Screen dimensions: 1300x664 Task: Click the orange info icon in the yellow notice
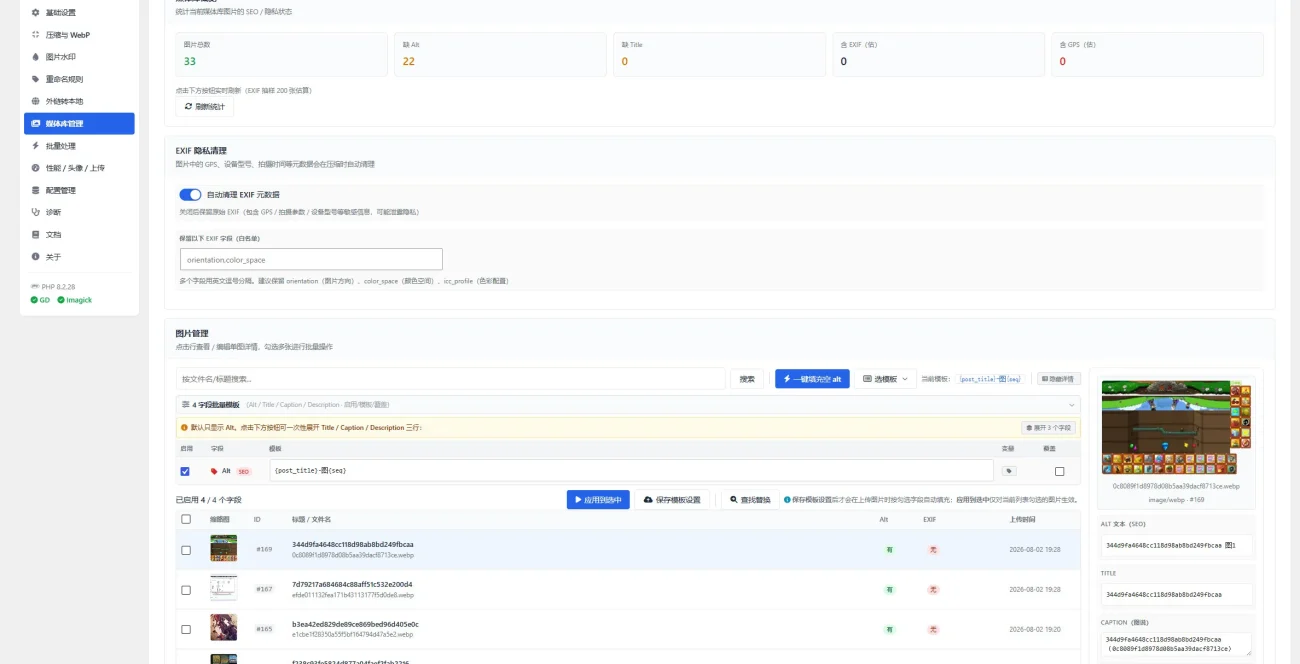pos(184,427)
